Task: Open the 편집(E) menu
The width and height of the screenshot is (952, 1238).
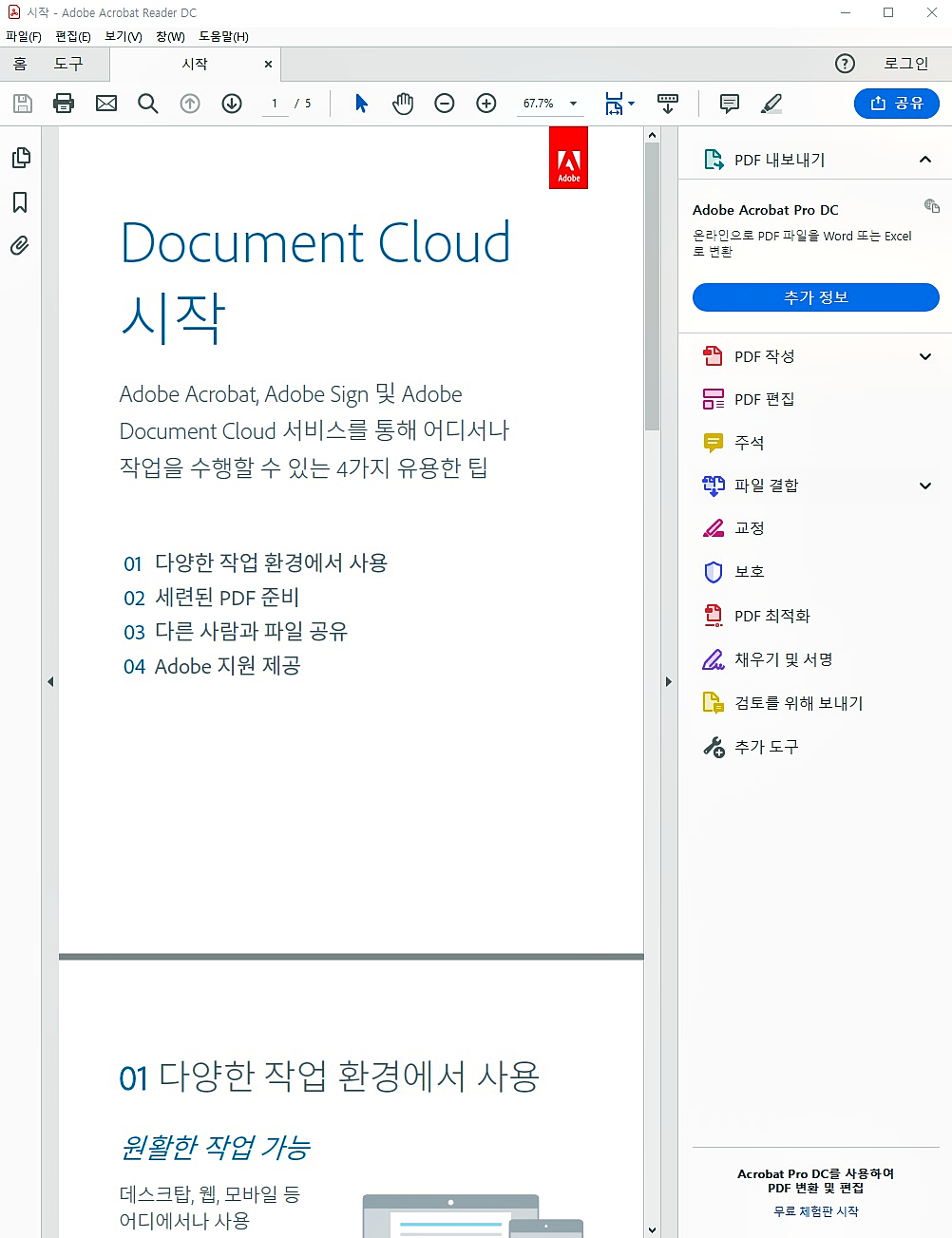Action: (x=73, y=36)
